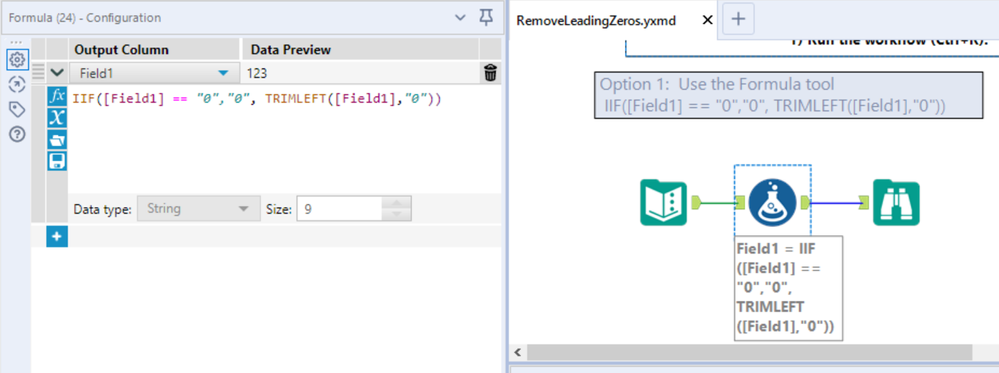Screen dimensions: 999x373
Task: Pin the Configuration panel
Action: tap(485, 18)
